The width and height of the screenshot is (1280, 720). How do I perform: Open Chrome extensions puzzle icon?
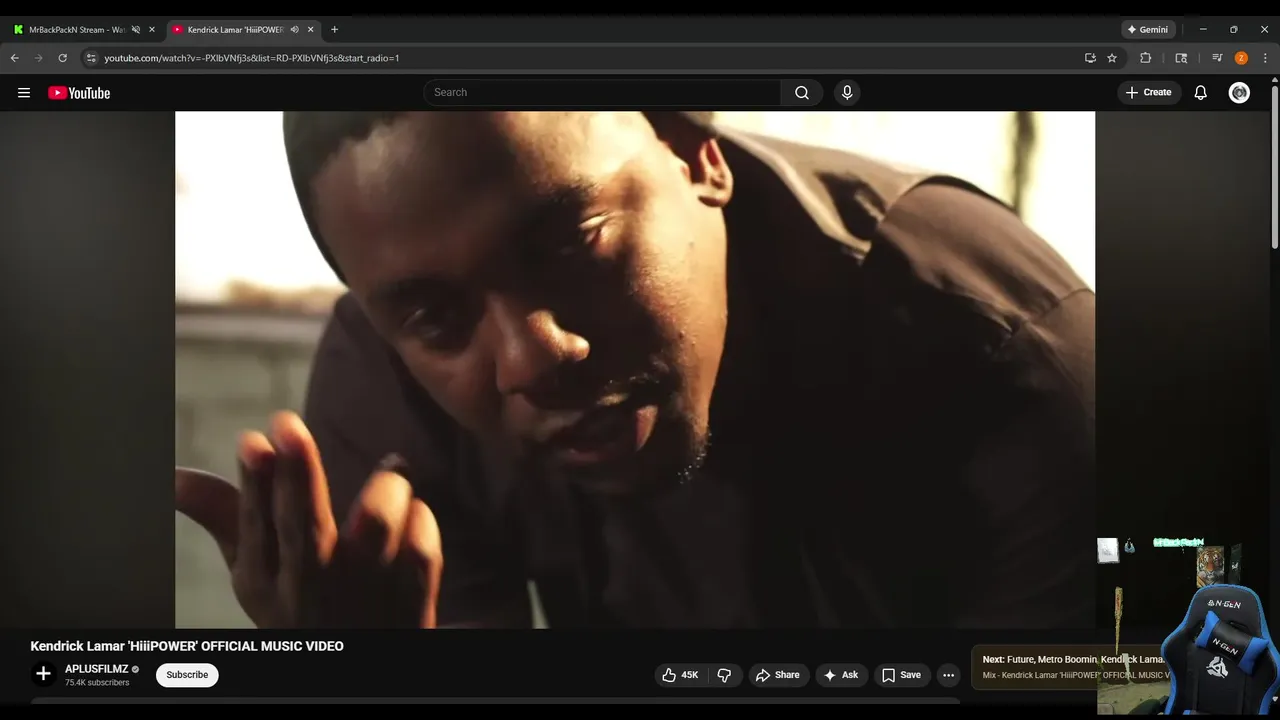click(1146, 58)
